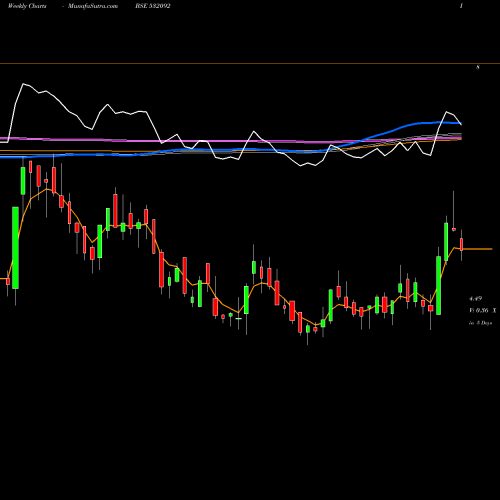Click the '8' price level label
The image size is (500, 500).
pyautogui.click(x=478, y=67)
